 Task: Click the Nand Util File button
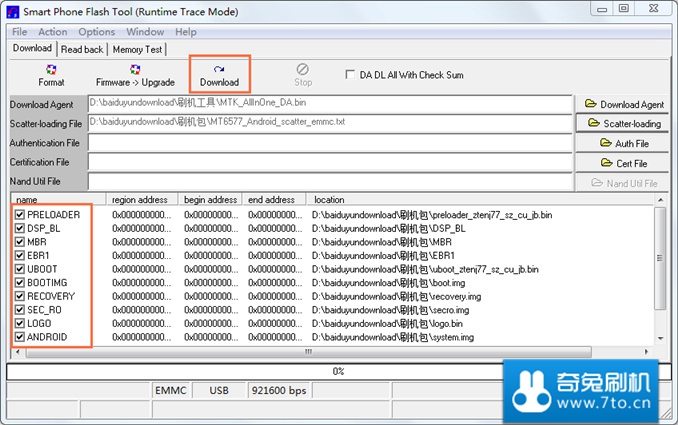(623, 183)
